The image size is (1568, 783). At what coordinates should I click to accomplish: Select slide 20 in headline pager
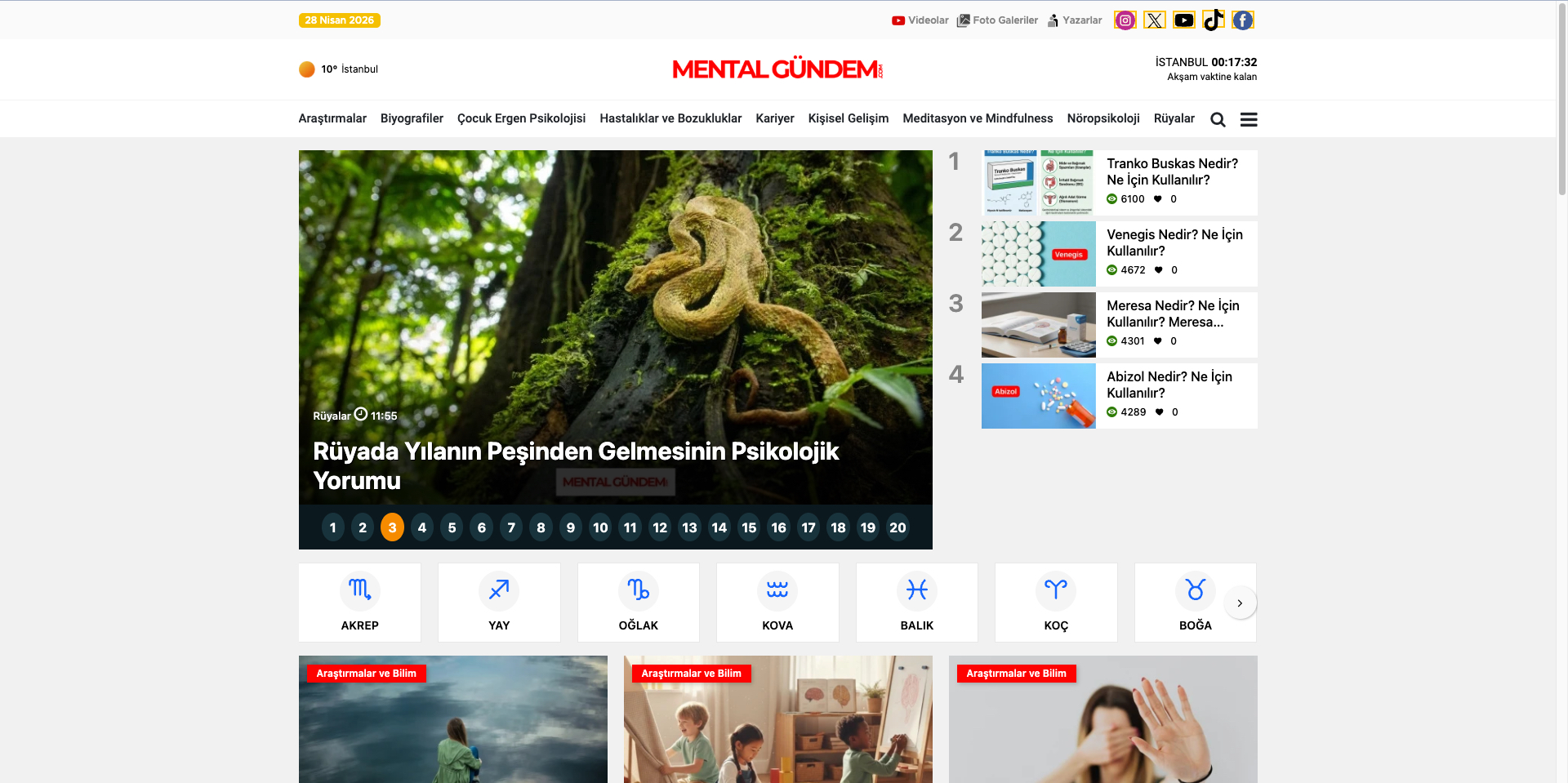898,527
